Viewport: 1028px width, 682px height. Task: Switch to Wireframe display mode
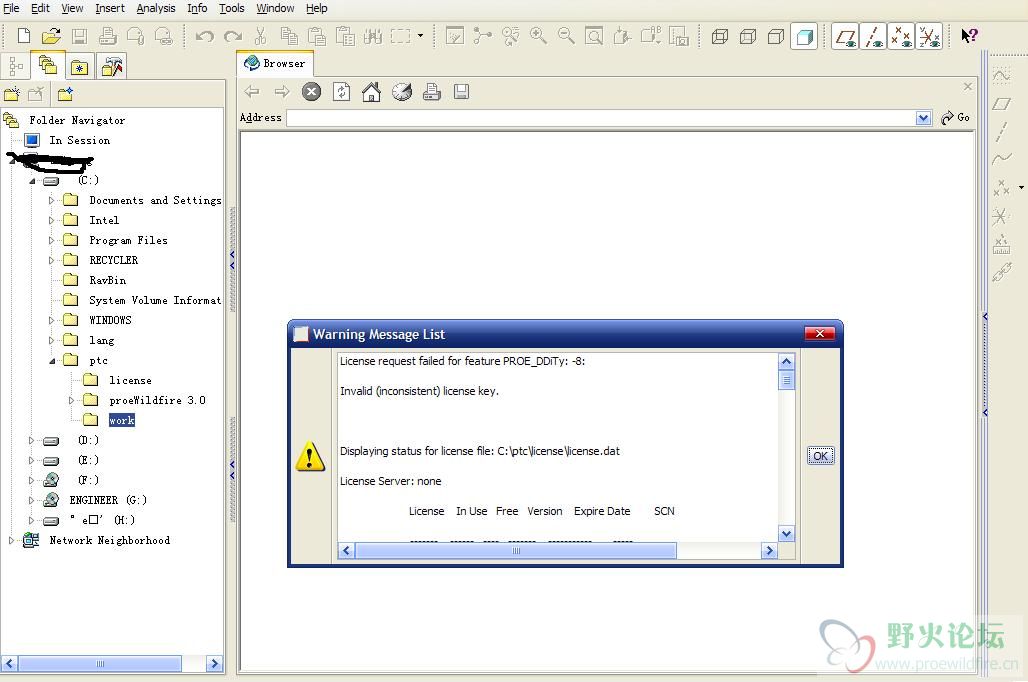coord(719,37)
